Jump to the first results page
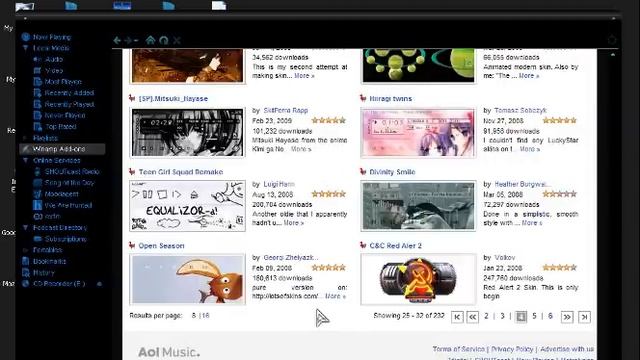The width and height of the screenshot is (640, 360). tap(457, 317)
